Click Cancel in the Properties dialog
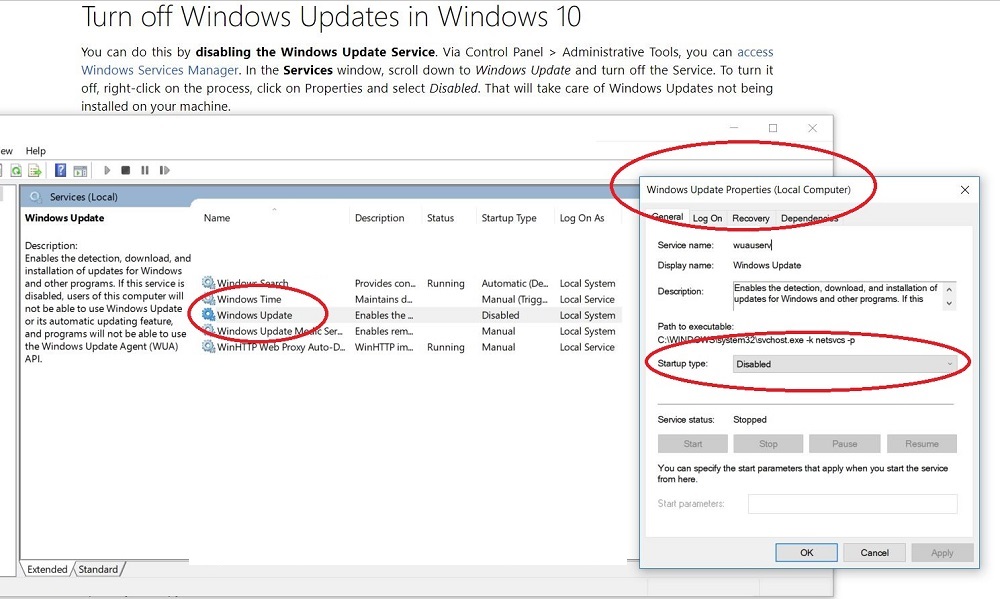 pos(874,552)
